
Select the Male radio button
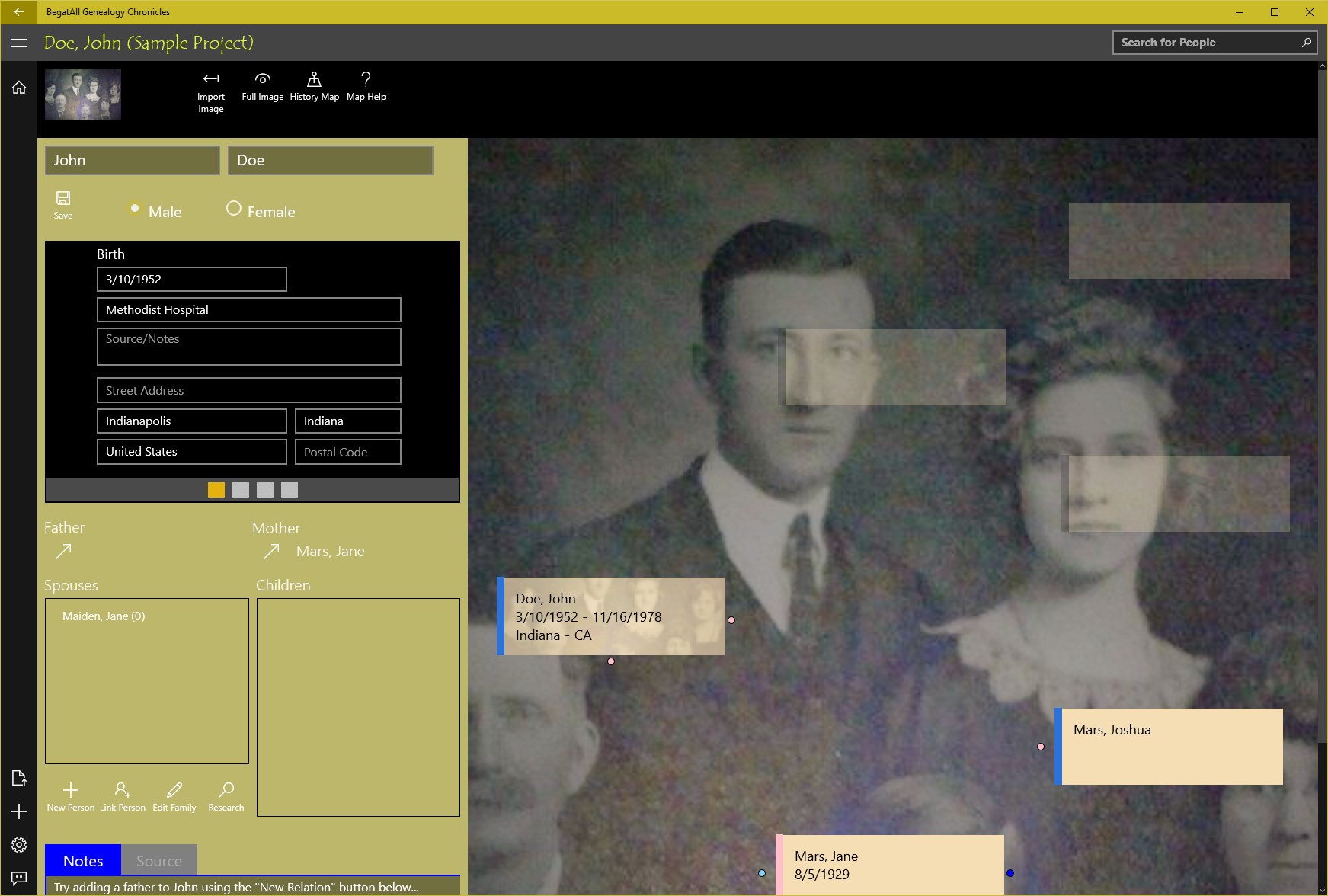click(135, 208)
